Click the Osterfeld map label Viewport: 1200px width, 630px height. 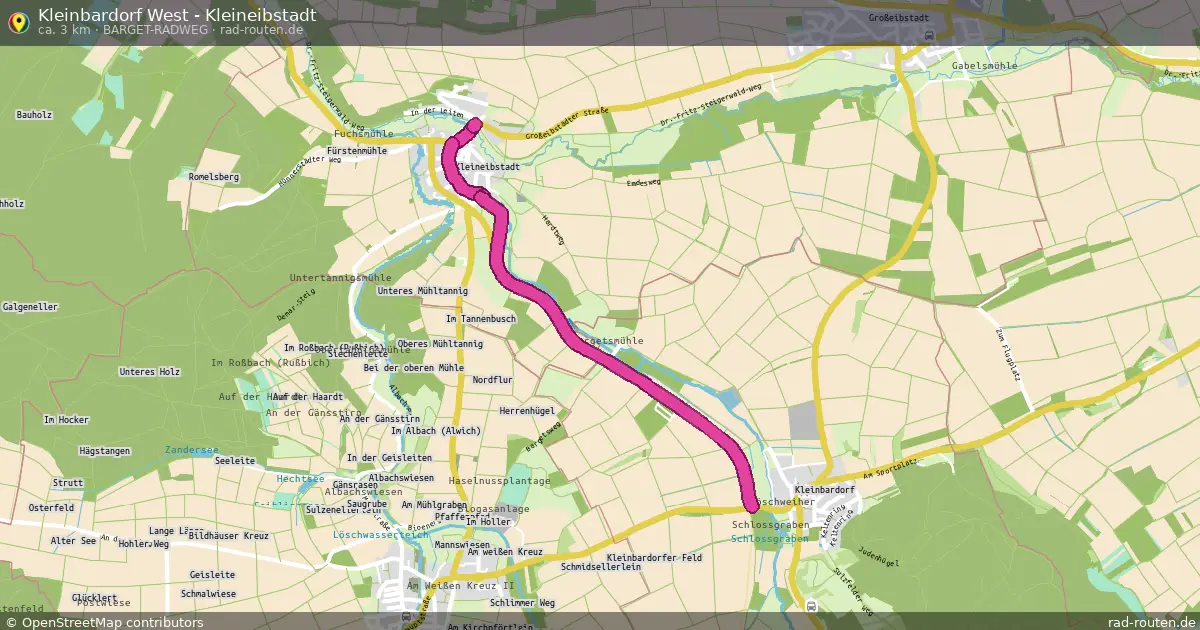pos(51,508)
